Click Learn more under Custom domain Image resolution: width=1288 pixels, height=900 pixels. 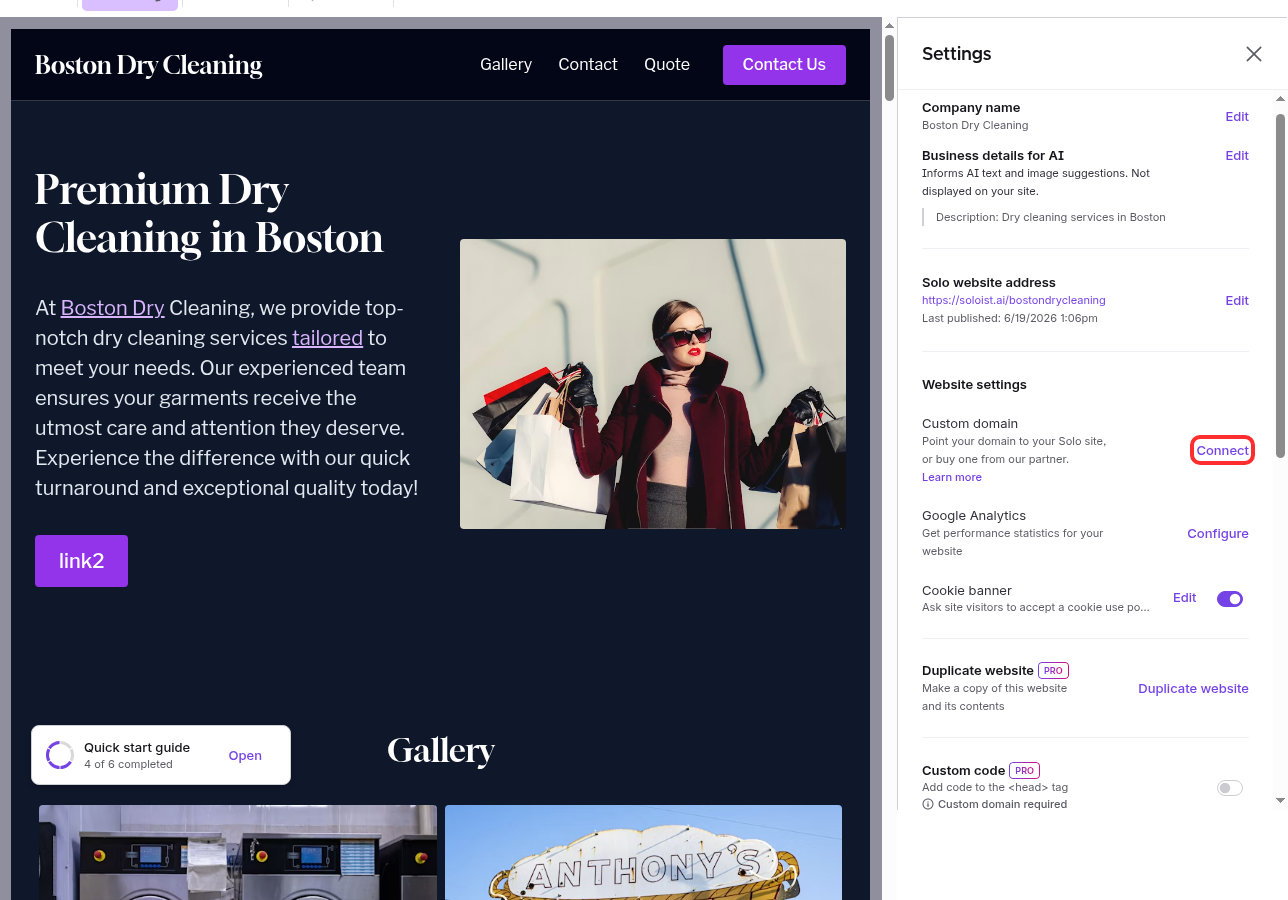tap(952, 477)
